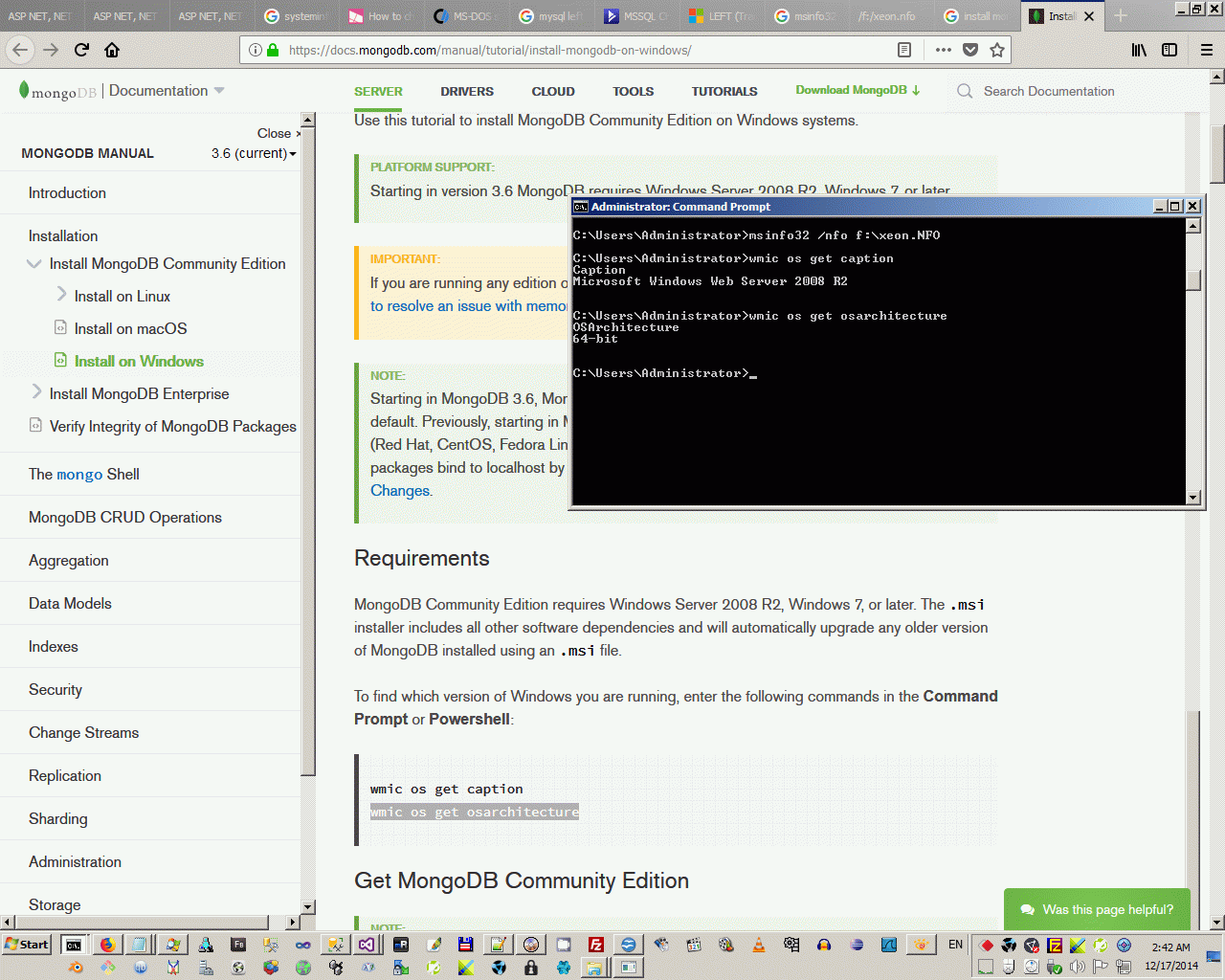Open the CLOUD docs tab
Viewport: 1225px width, 980px height.
point(553,92)
